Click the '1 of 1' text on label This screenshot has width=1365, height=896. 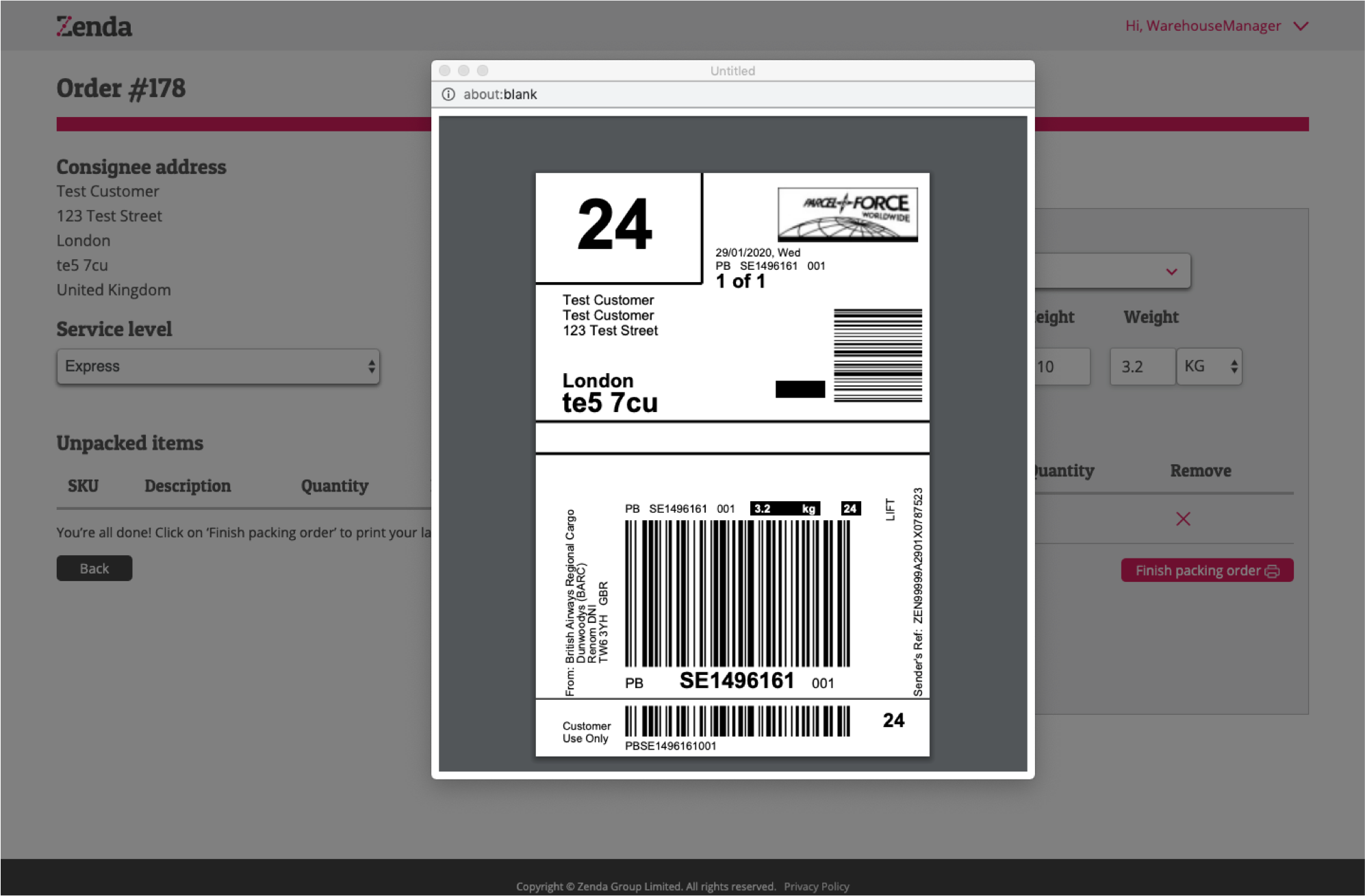740,281
